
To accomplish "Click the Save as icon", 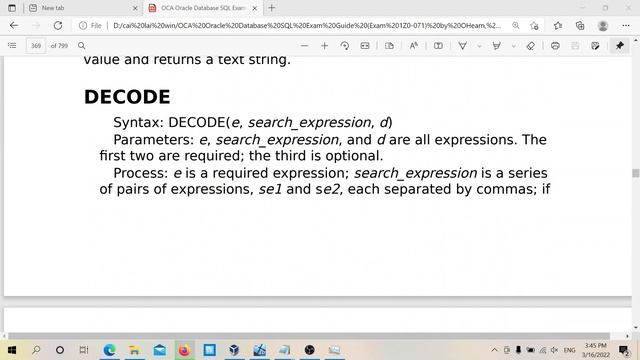I will pyautogui.click(x=595, y=46).
